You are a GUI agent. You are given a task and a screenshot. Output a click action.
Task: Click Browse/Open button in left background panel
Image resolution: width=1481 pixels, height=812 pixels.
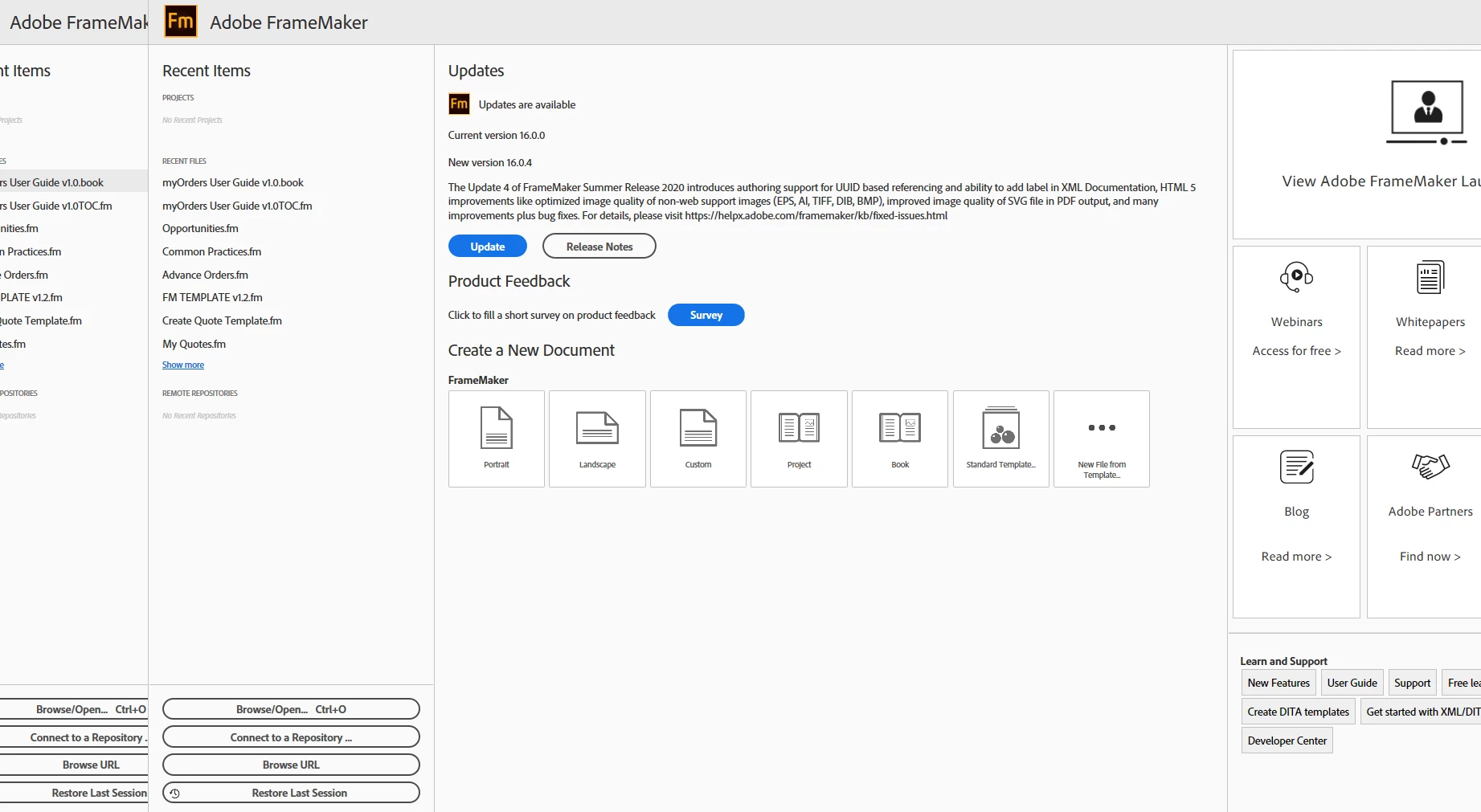pyautogui.click(x=74, y=709)
